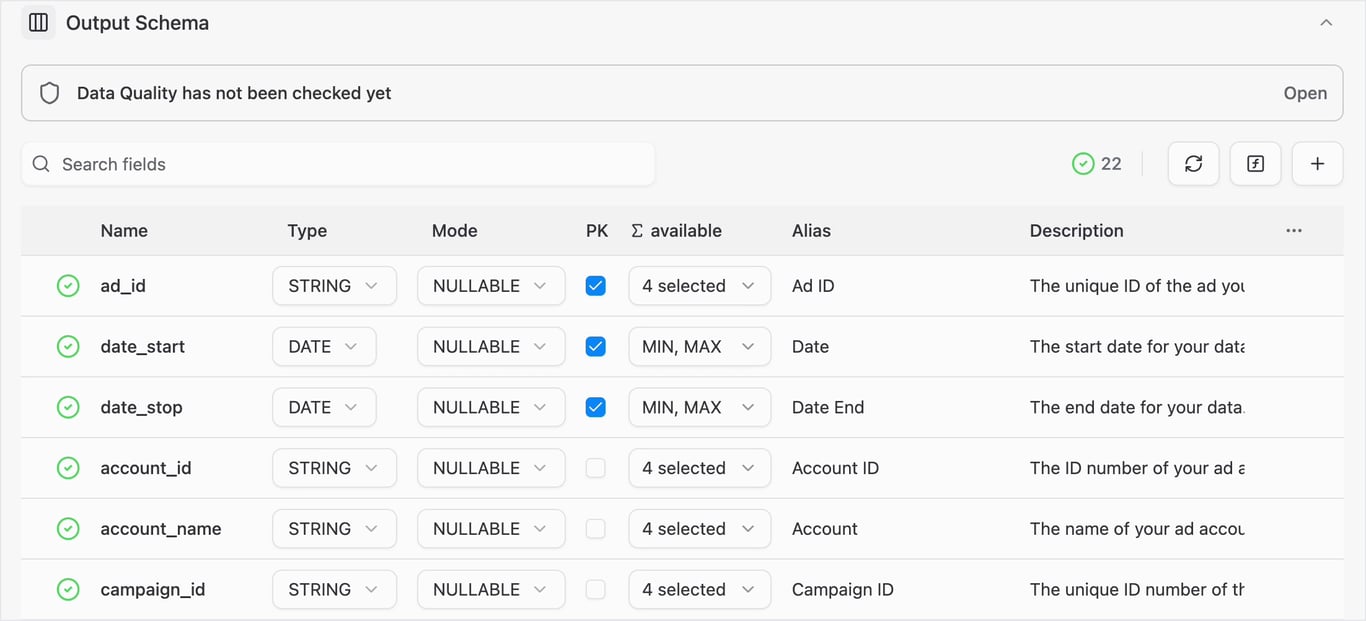1366x621 pixels.
Task: Open the Type dropdown for account_id
Action: tap(334, 468)
